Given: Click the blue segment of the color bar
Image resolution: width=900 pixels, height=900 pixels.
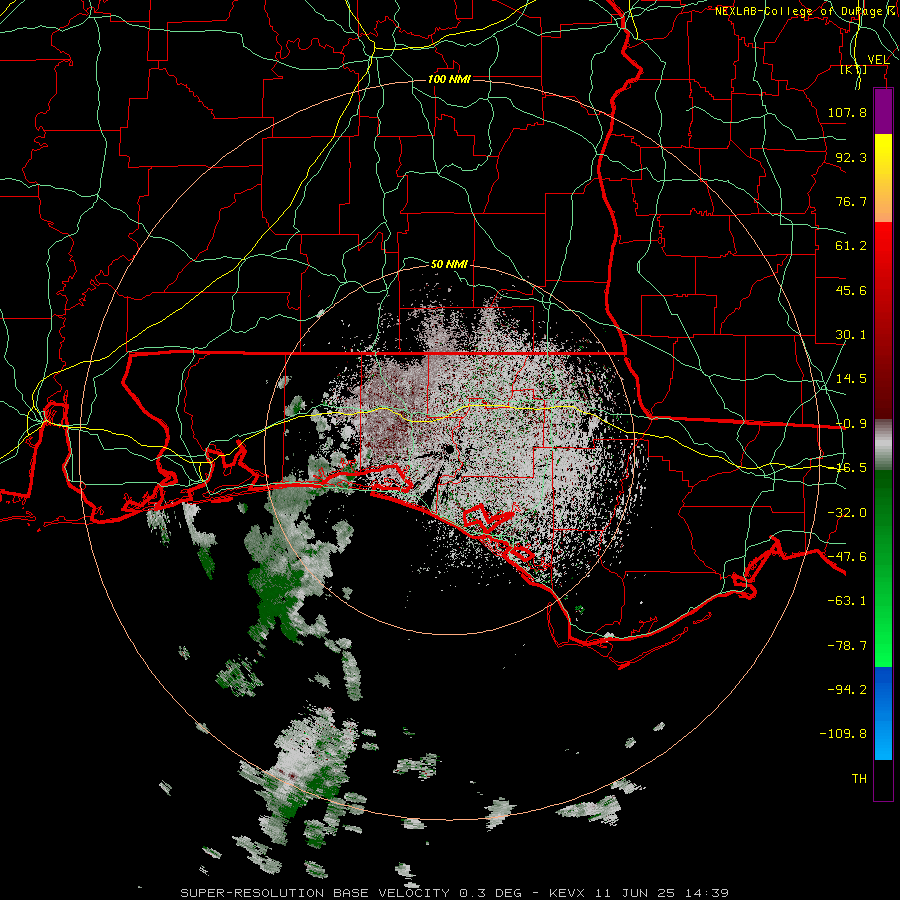Looking at the screenshot, I should click(x=883, y=713).
